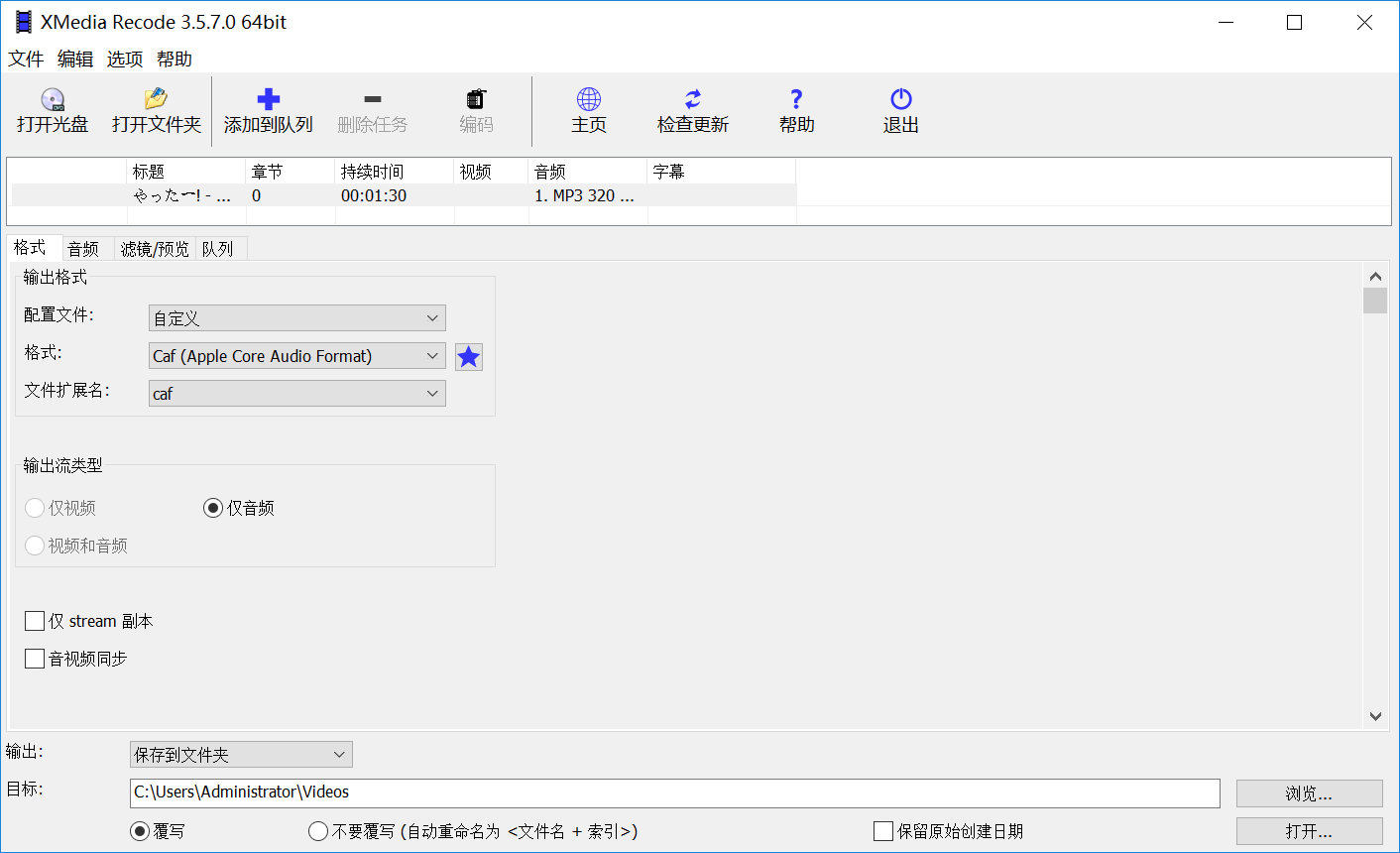1400x853 pixels.
Task: Open the 输出 save destination dropdown
Action: pos(240,754)
